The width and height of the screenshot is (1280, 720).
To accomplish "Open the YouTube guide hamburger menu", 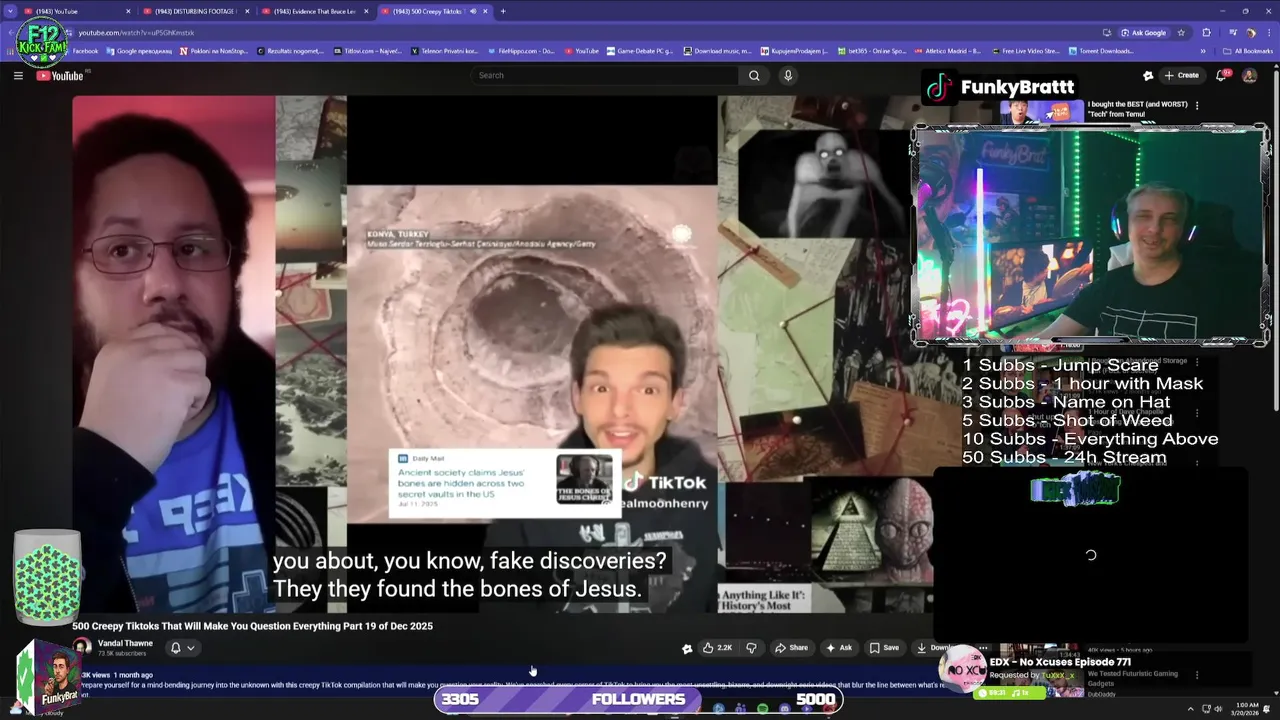I will [x=18, y=75].
